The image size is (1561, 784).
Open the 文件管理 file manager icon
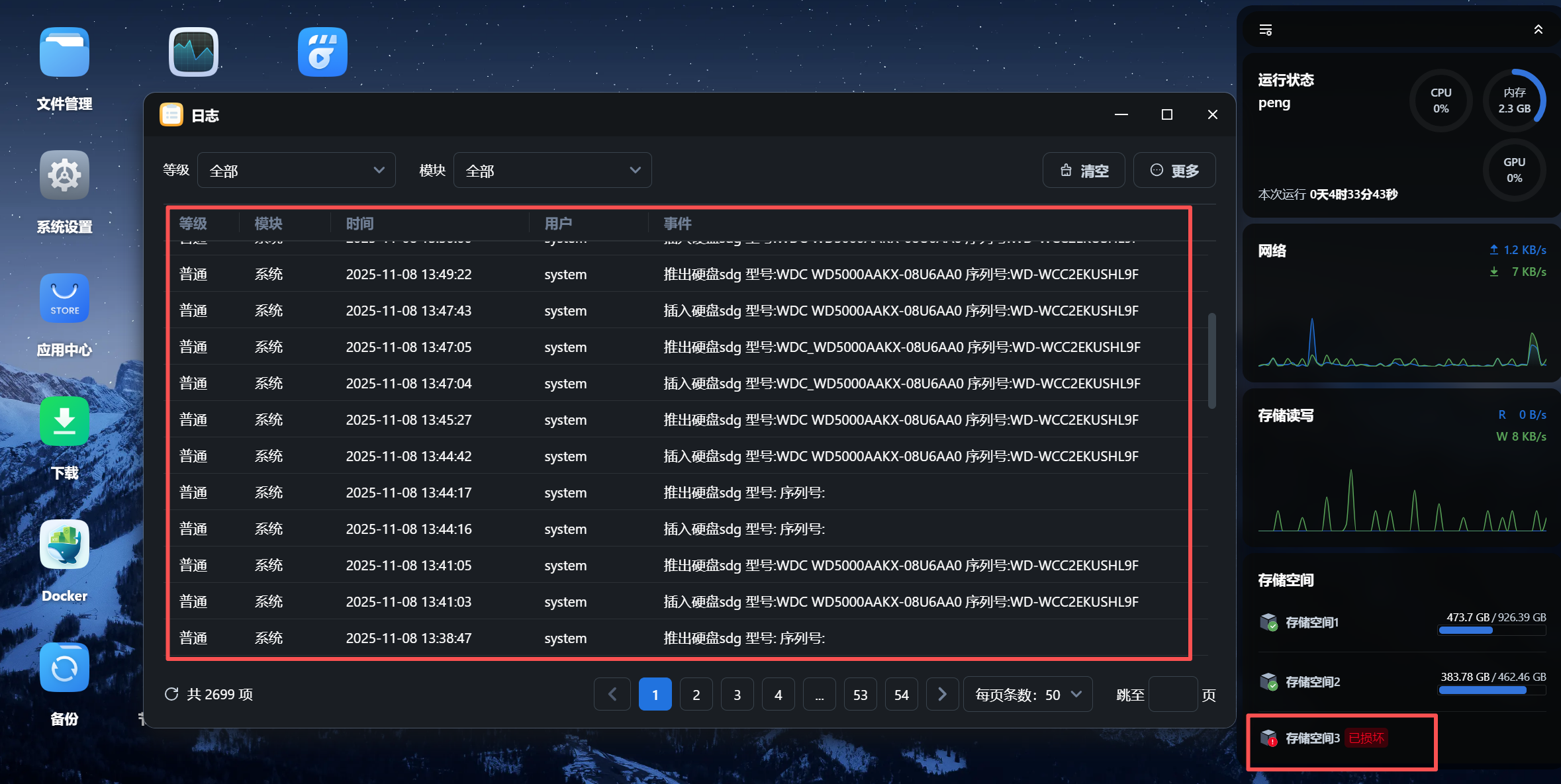64,52
